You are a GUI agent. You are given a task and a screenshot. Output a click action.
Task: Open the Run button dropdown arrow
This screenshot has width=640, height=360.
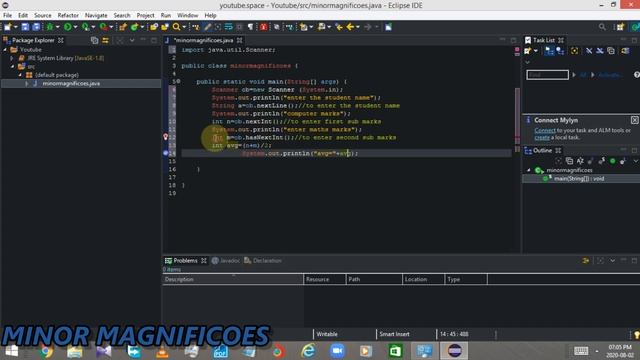[x=75, y=27]
